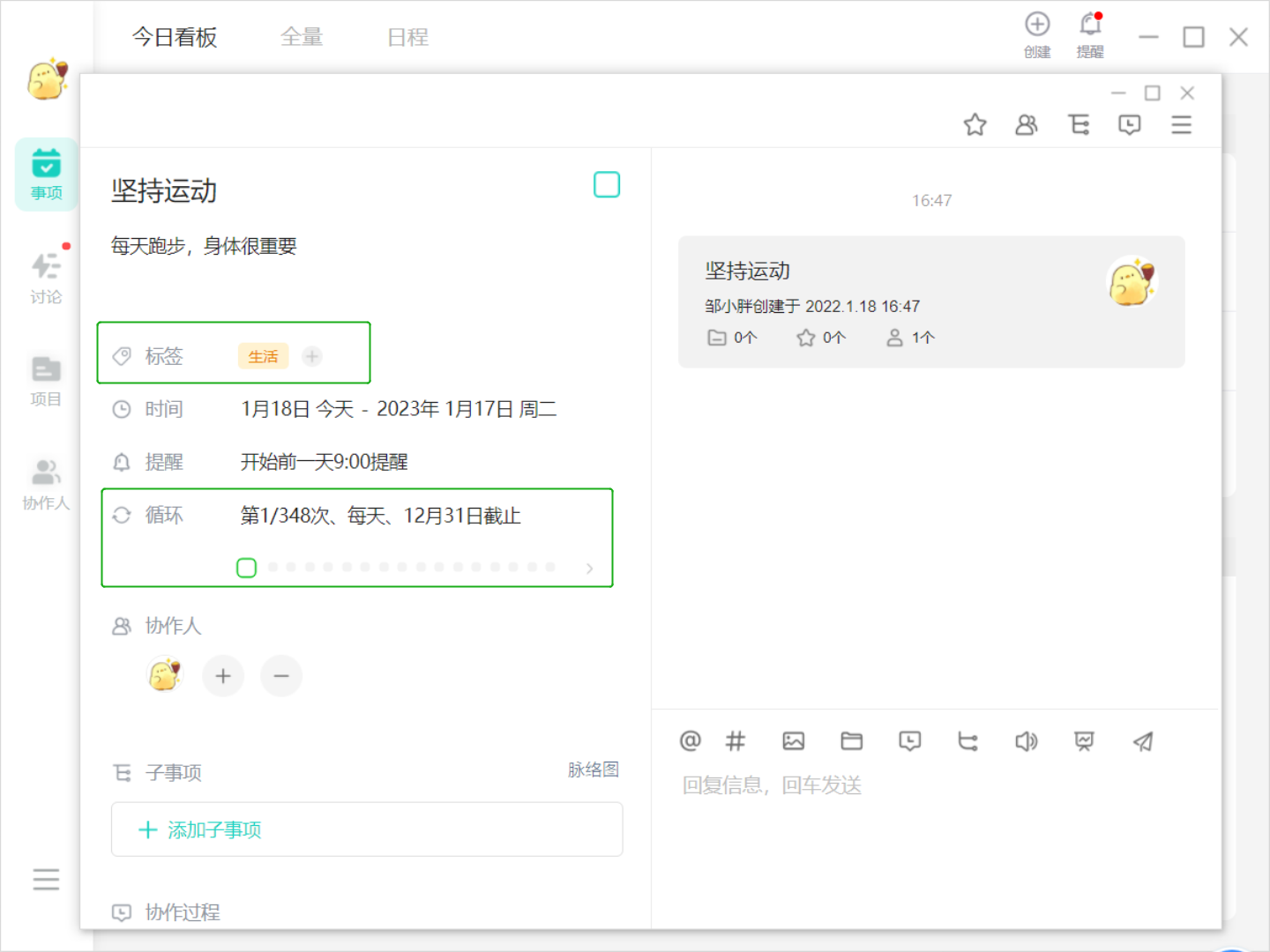Click the send paper plane icon
The height and width of the screenshot is (952, 1270).
coord(1143,741)
